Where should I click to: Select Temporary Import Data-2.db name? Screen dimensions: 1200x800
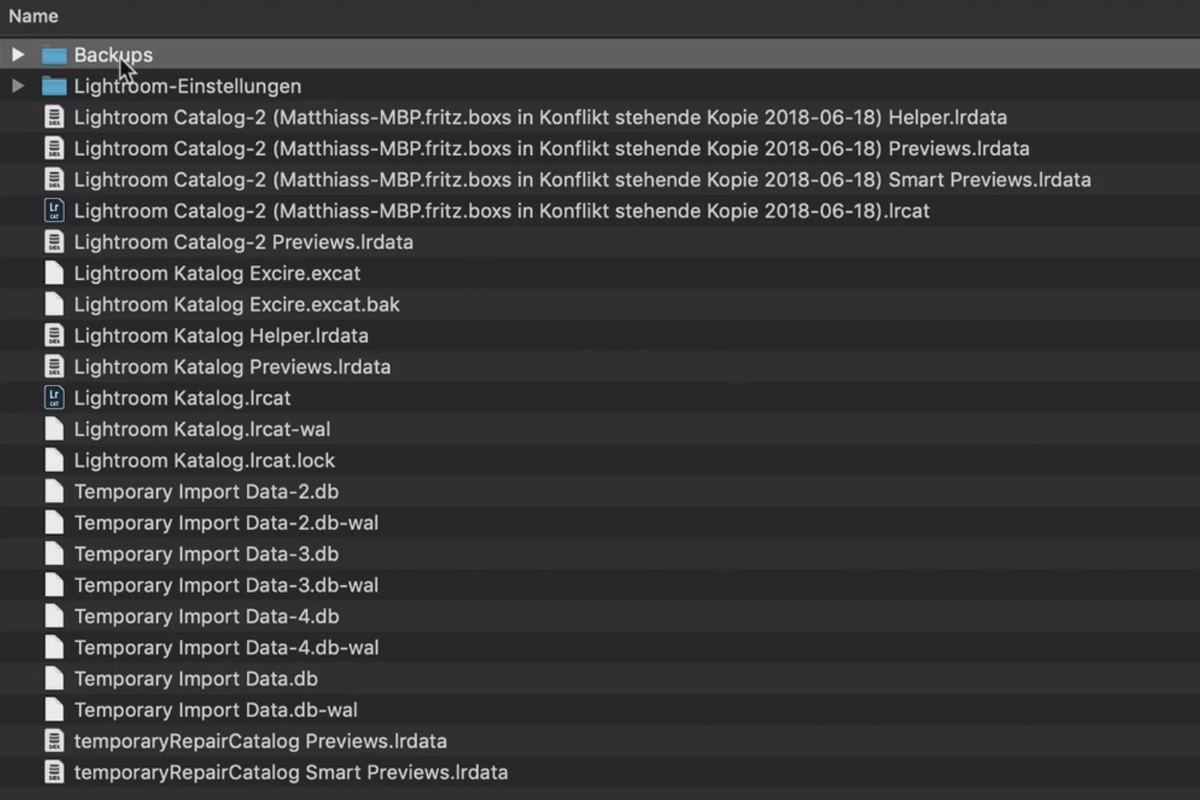(206, 491)
